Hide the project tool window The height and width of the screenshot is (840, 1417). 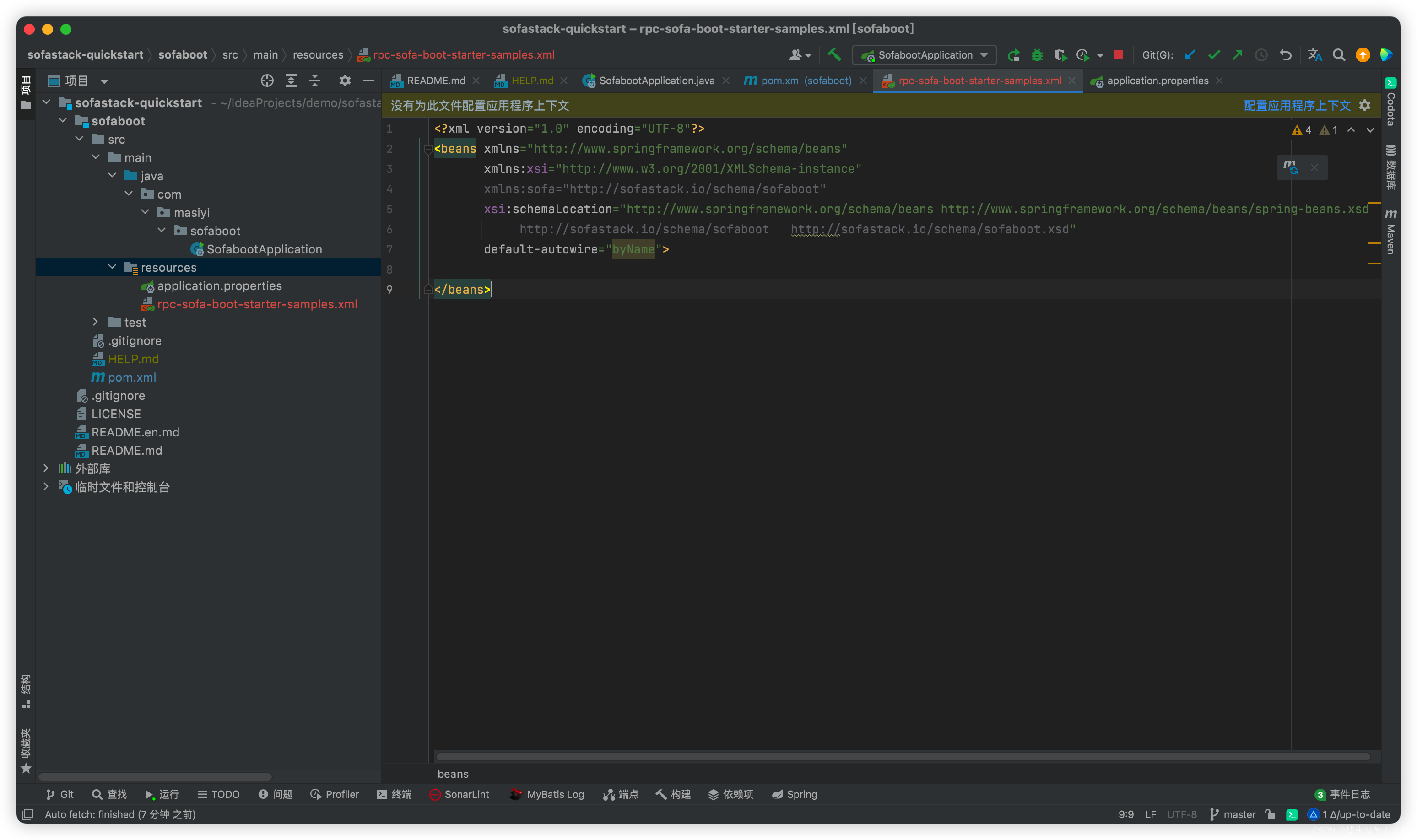(368, 81)
